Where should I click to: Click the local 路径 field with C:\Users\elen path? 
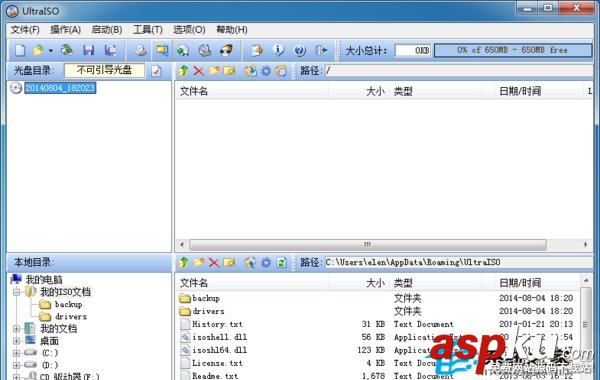[x=459, y=263]
